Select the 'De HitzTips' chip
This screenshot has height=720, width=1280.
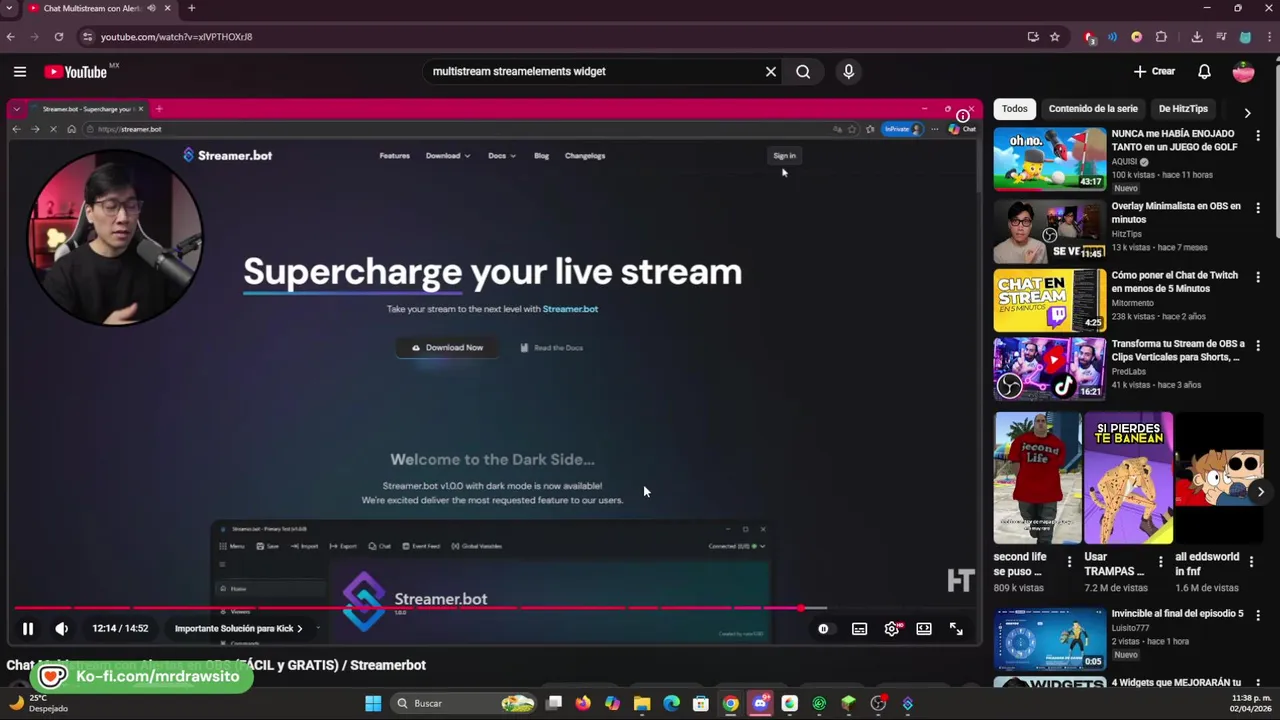(x=1183, y=108)
